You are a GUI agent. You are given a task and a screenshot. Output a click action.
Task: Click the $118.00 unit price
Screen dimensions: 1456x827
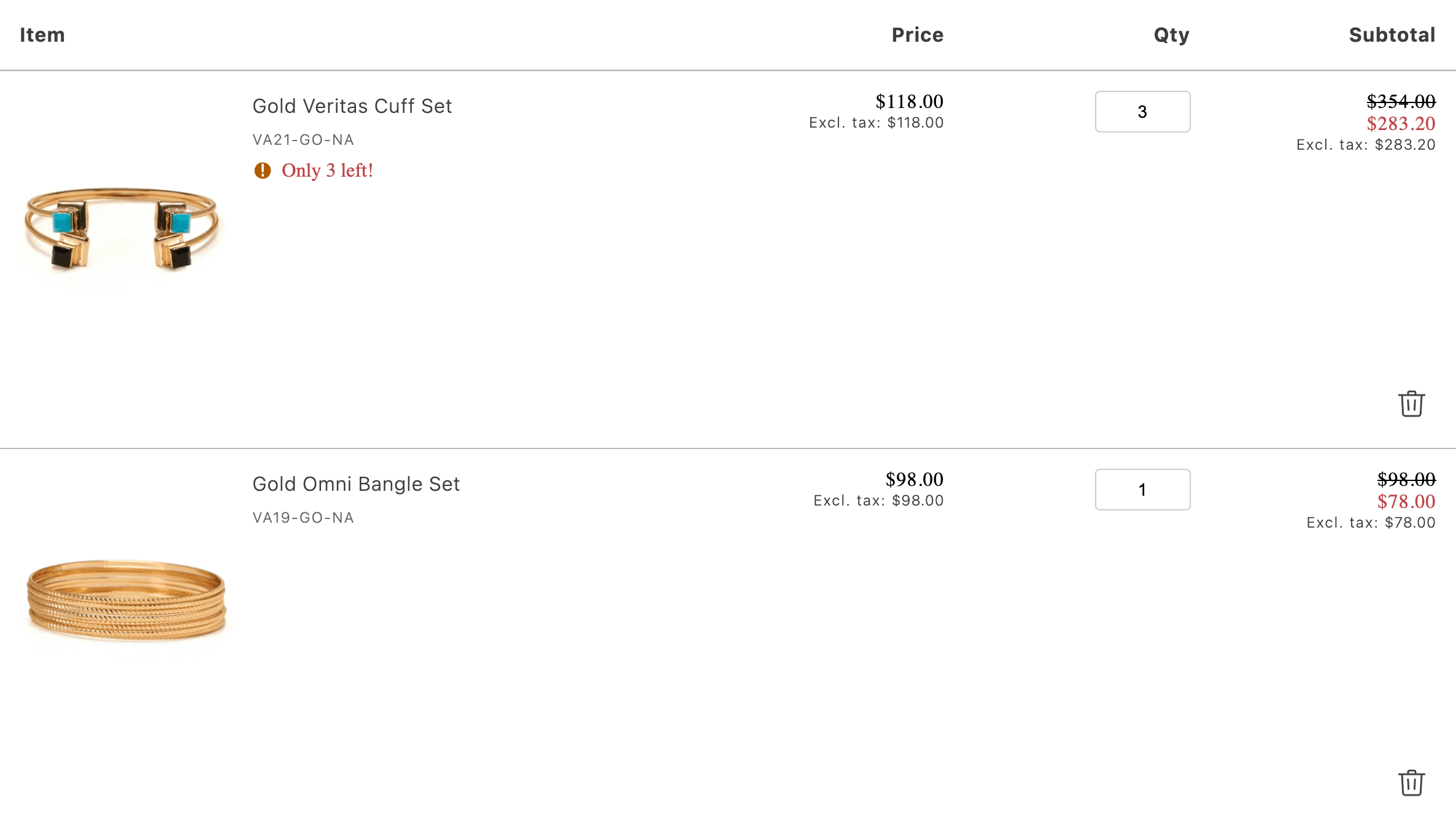click(909, 101)
